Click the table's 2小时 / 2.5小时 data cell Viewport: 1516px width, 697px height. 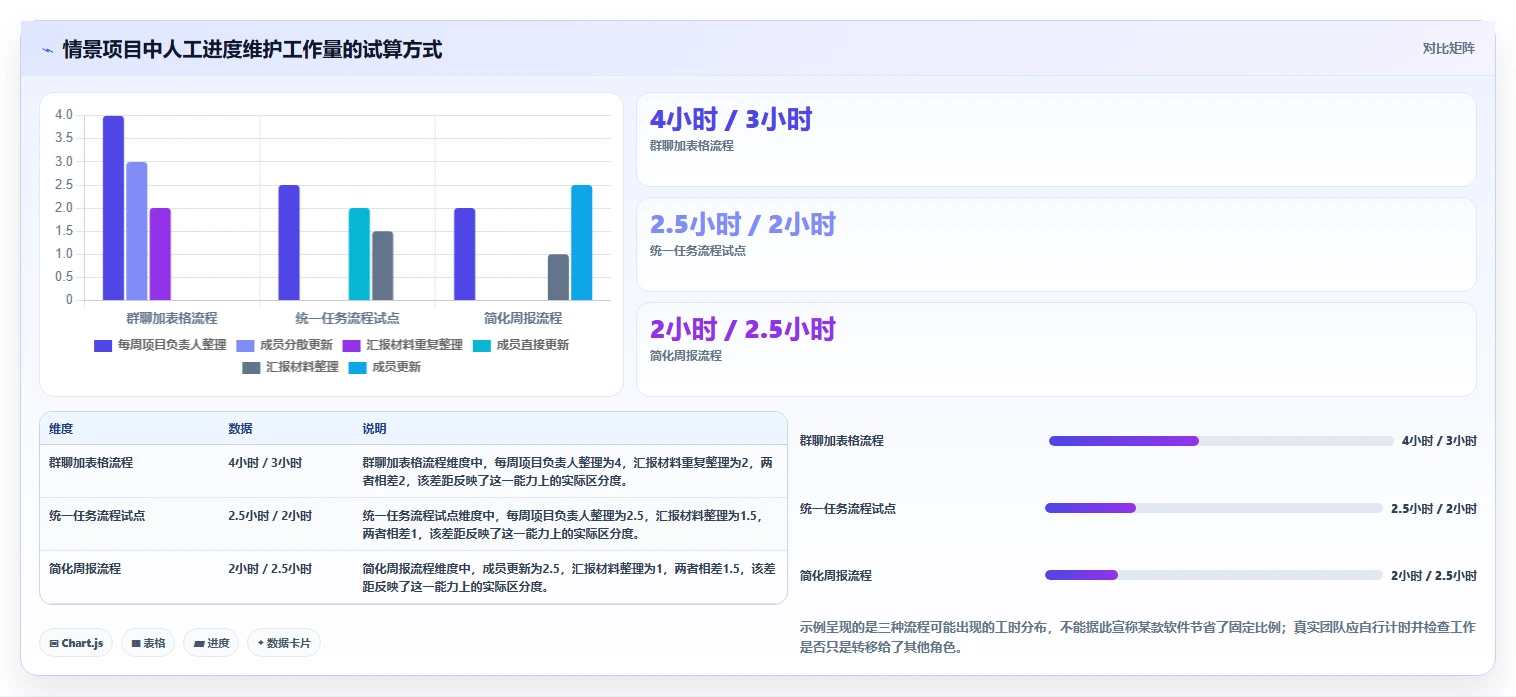click(270, 568)
